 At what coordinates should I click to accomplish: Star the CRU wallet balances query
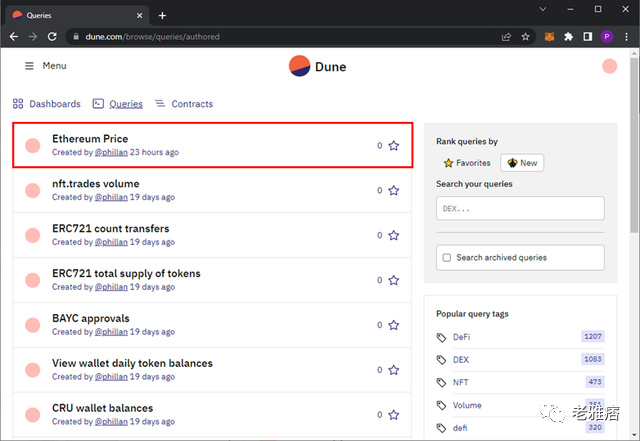pos(393,415)
